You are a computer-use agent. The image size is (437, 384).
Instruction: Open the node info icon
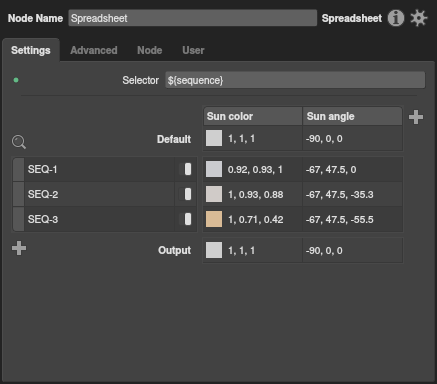tap(396, 18)
